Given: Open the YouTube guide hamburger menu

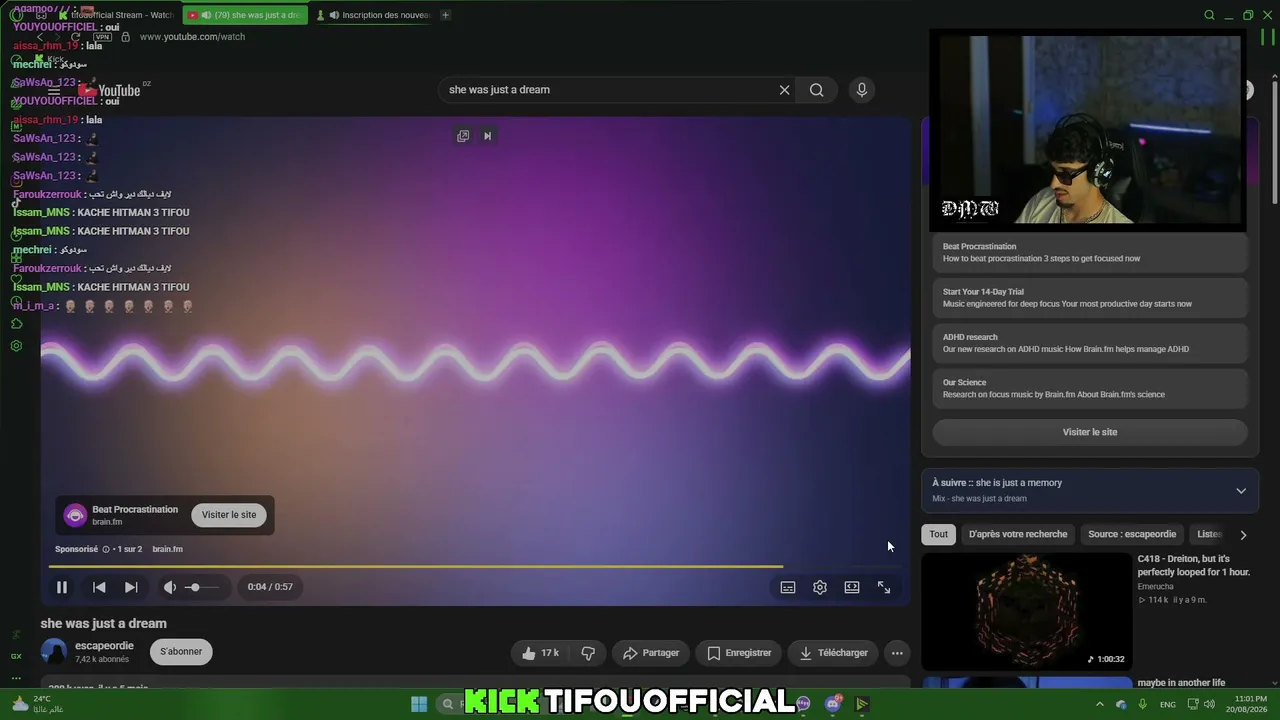Looking at the screenshot, I should 54,91.
